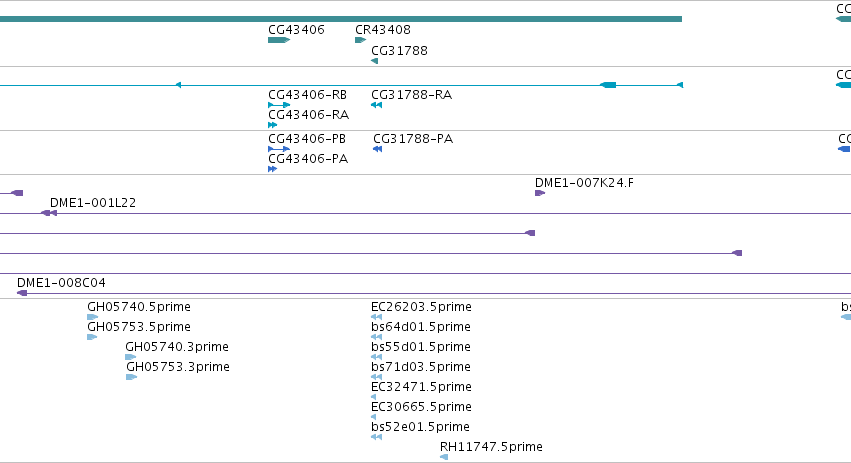Select the thick exon block on long transcript
Viewport: 851px width, 463px height.
pos(608,85)
